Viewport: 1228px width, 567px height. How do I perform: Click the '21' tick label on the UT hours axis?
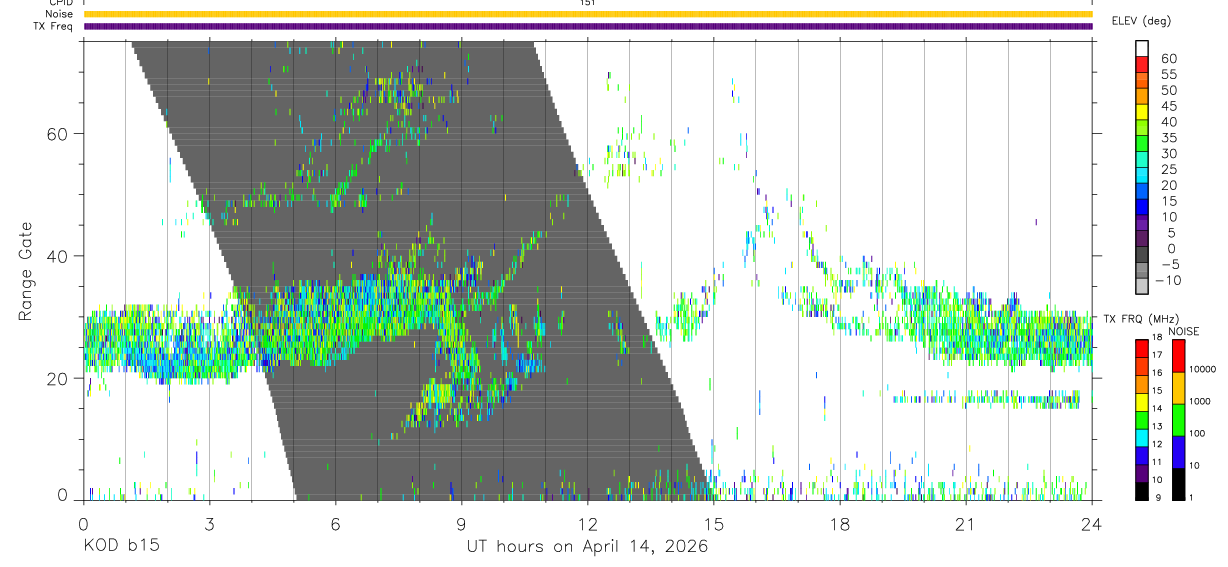(965, 525)
